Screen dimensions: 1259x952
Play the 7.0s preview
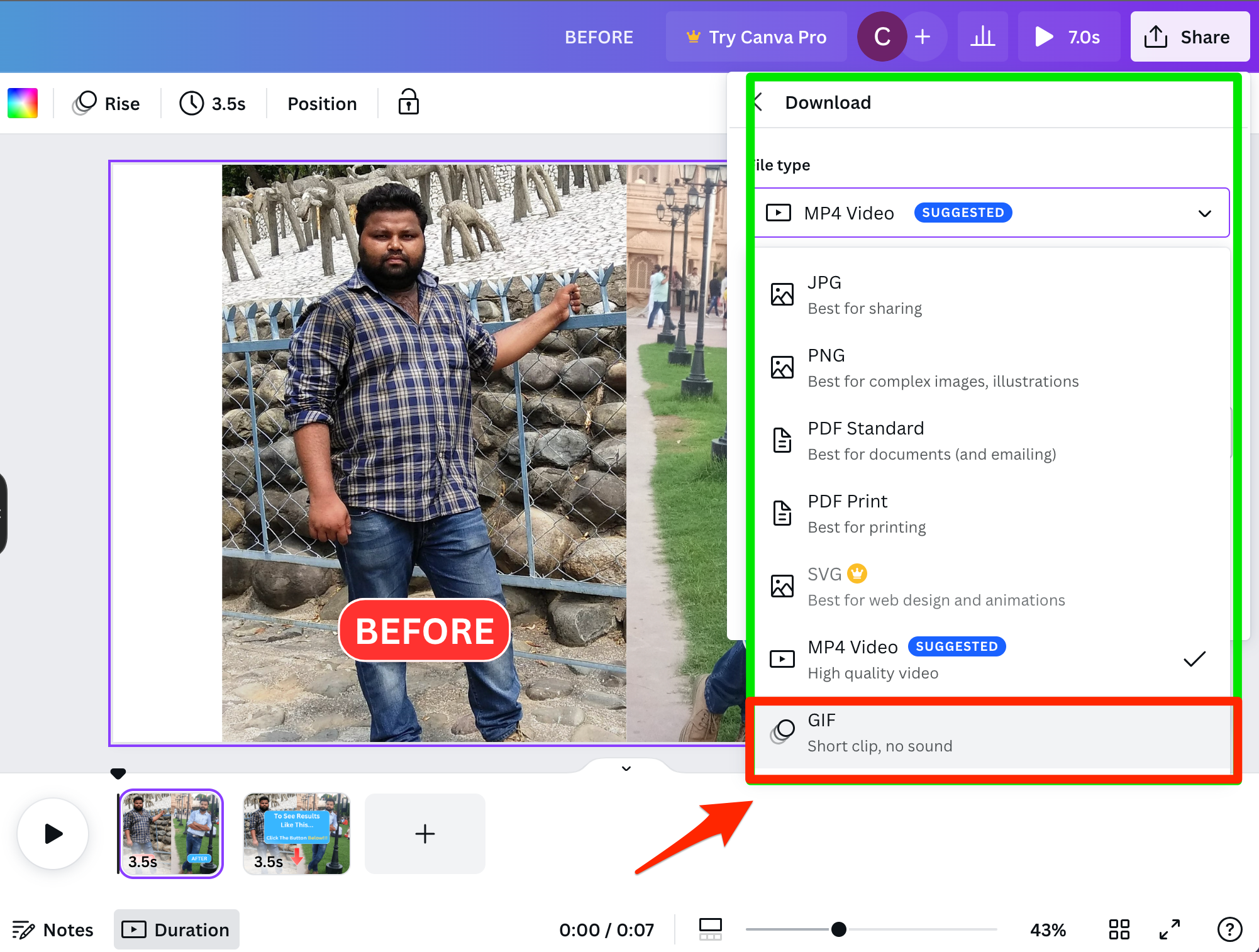(x=1068, y=36)
